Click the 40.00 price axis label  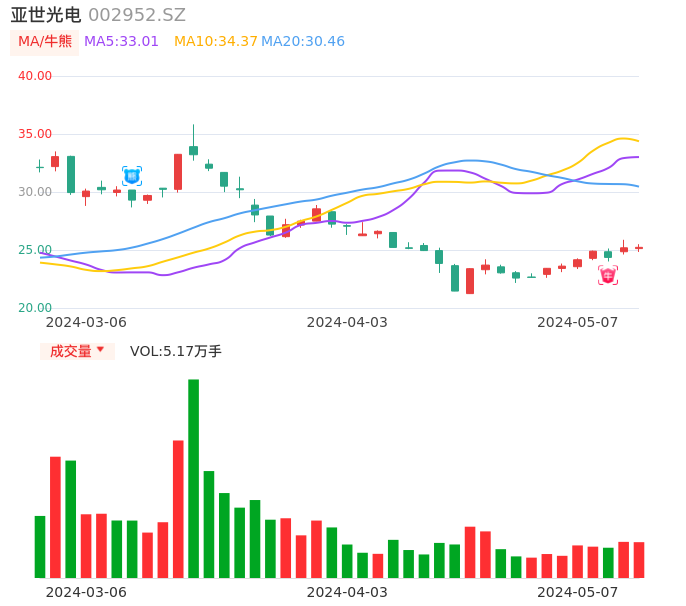pyautogui.click(x=36, y=76)
